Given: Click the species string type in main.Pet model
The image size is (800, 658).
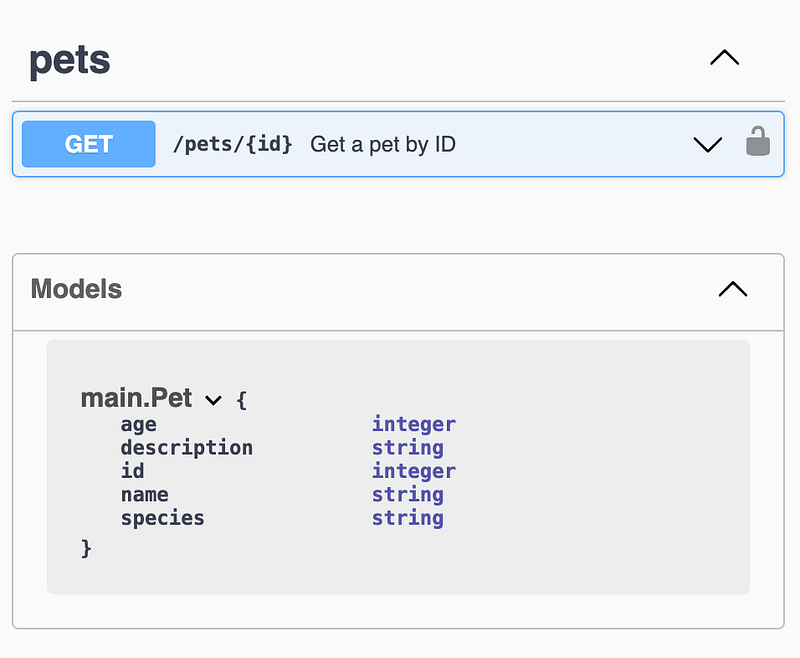Looking at the screenshot, I should pyautogui.click(x=407, y=518).
